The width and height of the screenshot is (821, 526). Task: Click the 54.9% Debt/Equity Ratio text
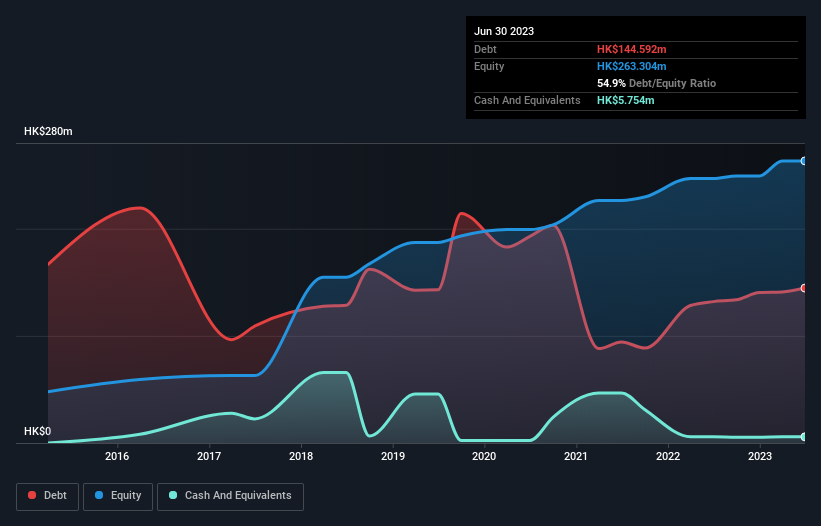coord(656,83)
